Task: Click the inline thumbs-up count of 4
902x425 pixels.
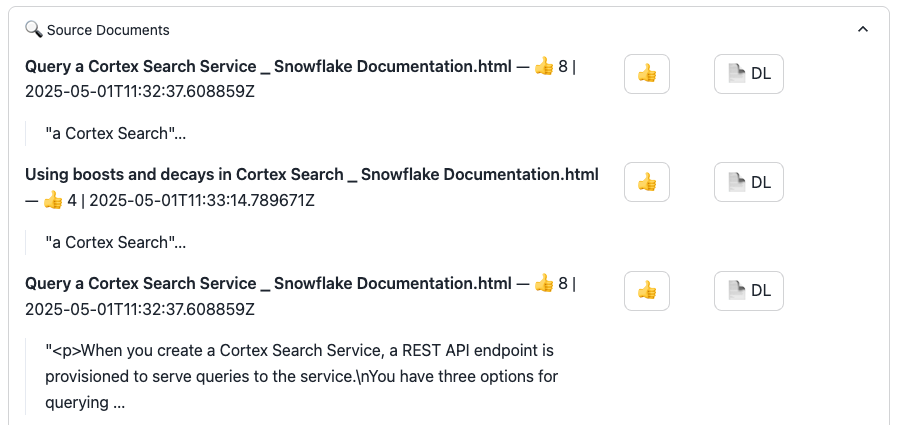Action: (x=60, y=201)
